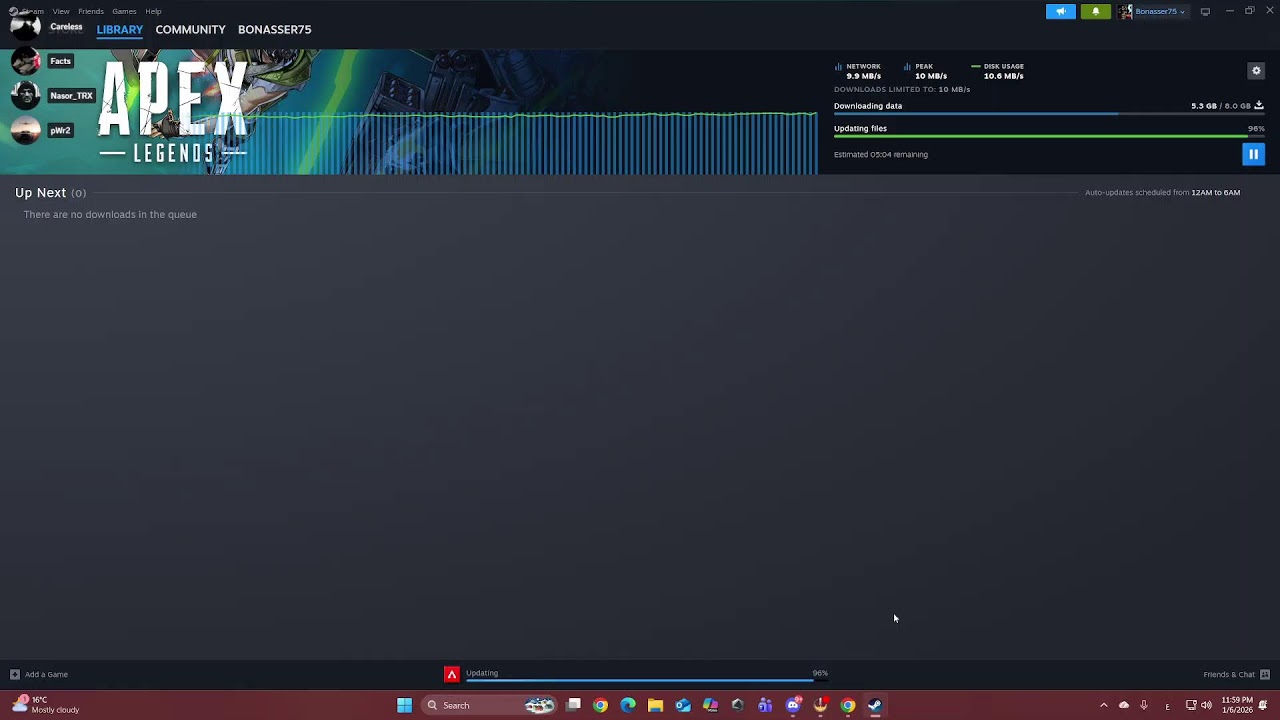Click the Nasor_TRX friend avatar
The height and width of the screenshot is (720, 1280).
(25, 95)
